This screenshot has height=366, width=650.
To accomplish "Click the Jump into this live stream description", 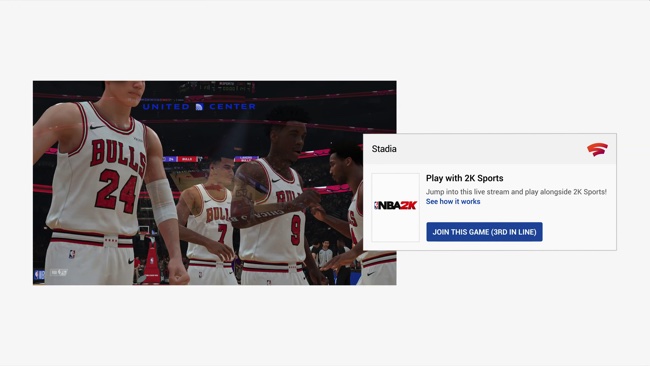I will coord(516,192).
